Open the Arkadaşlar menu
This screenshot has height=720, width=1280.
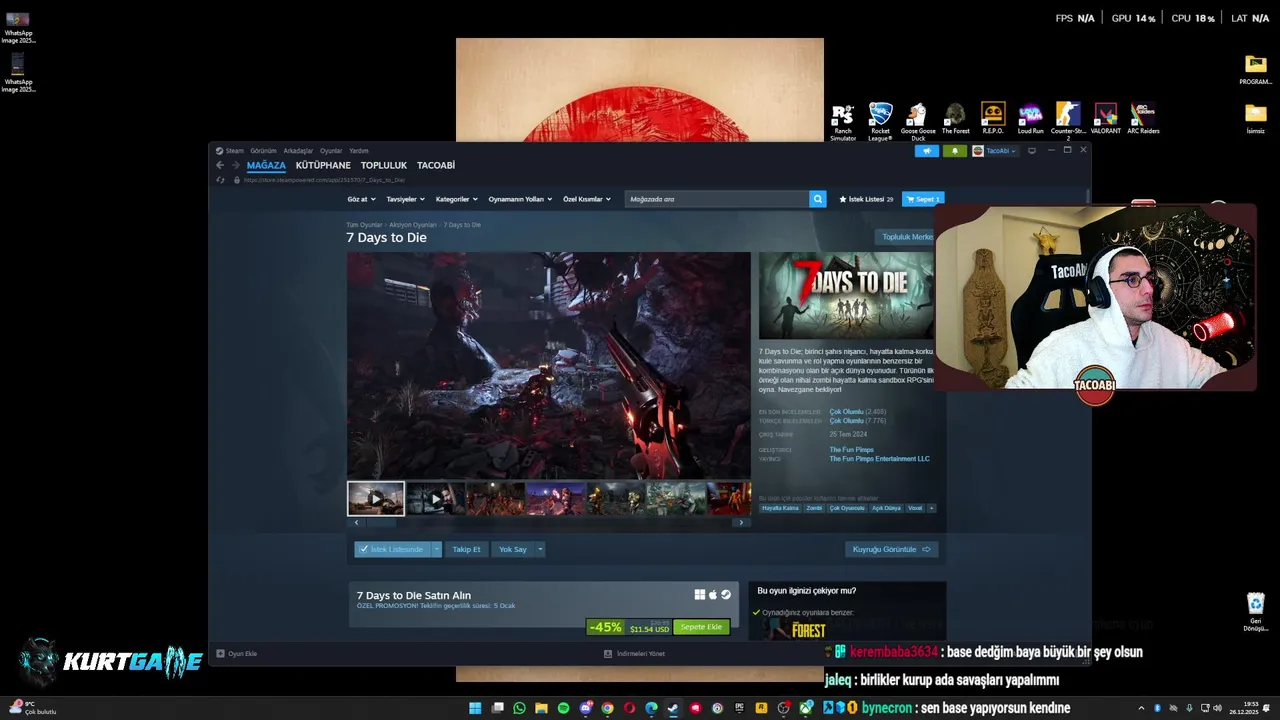pyautogui.click(x=298, y=151)
